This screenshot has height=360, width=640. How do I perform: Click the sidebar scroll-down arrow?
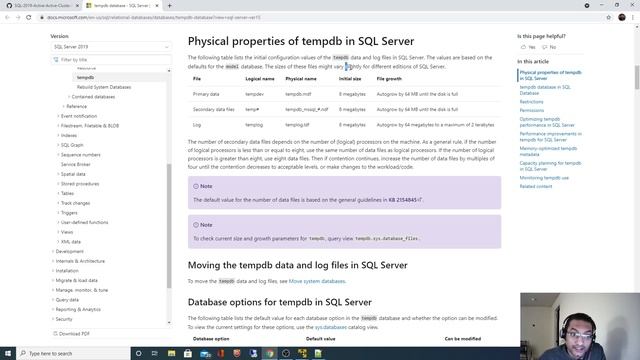click(169, 322)
